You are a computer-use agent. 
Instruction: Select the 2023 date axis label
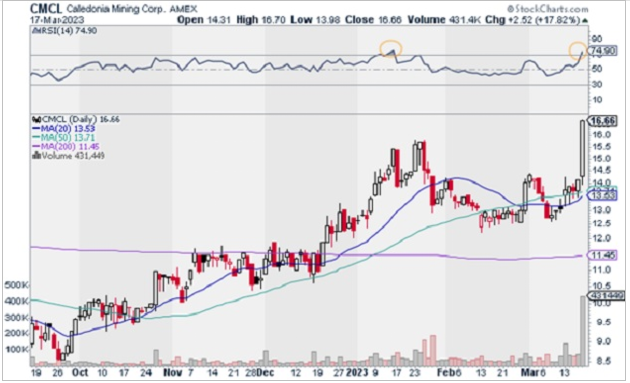tap(357, 373)
